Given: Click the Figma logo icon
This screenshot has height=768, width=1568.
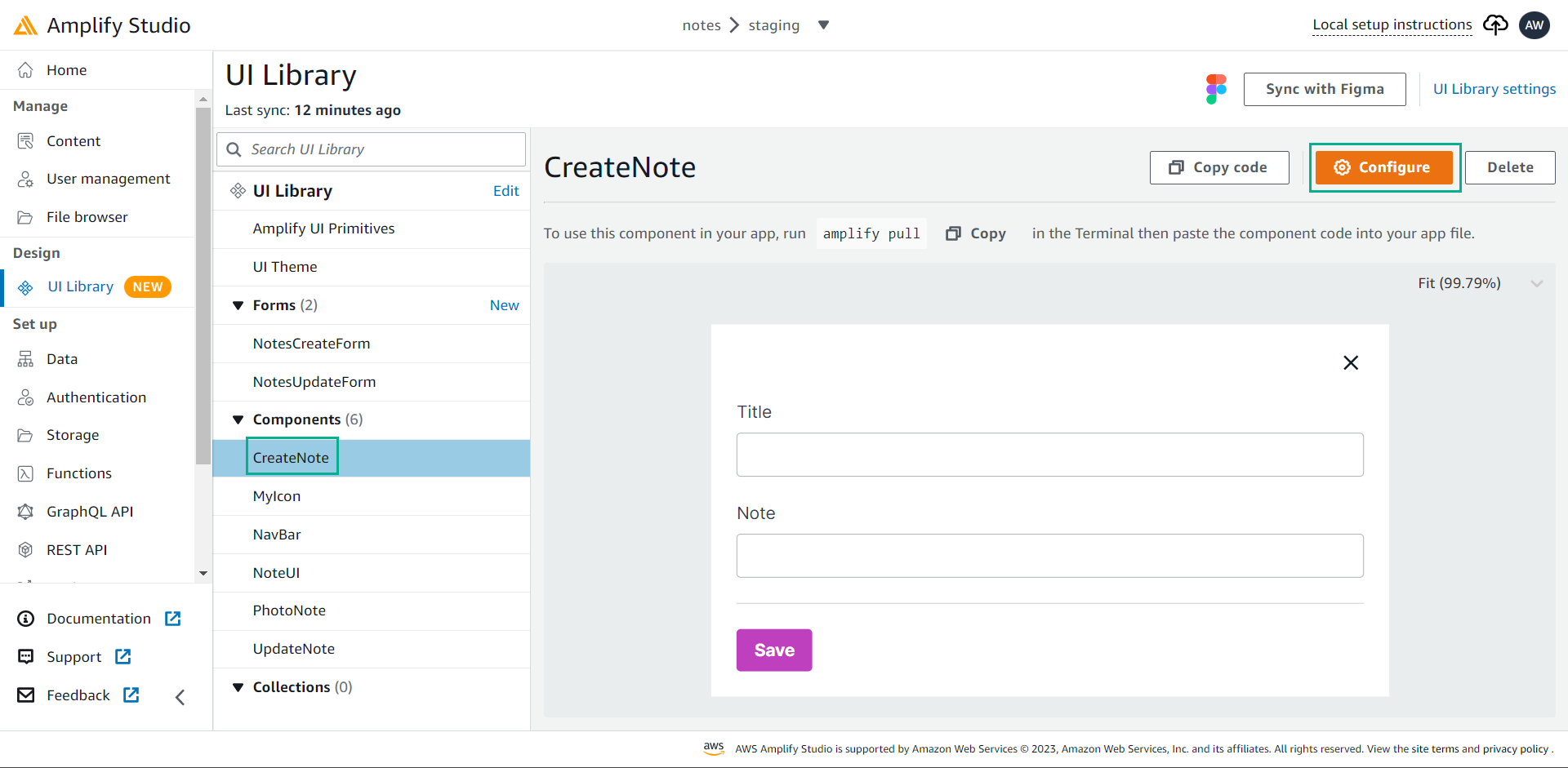Looking at the screenshot, I should point(1216,89).
